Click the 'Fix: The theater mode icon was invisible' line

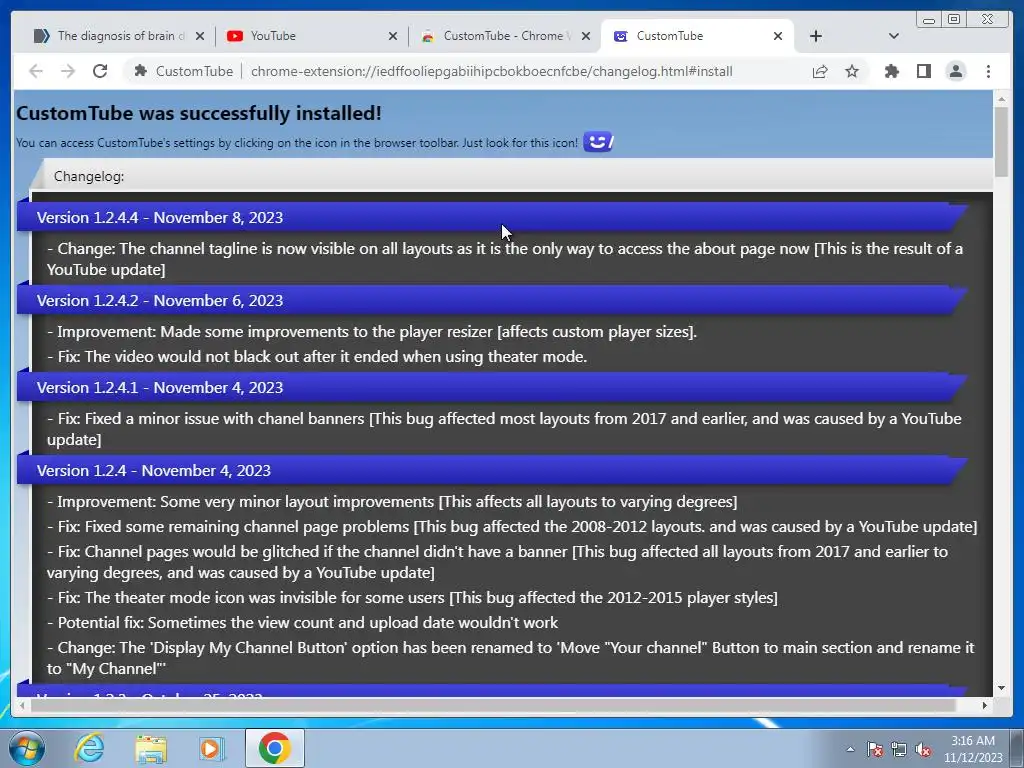point(412,598)
